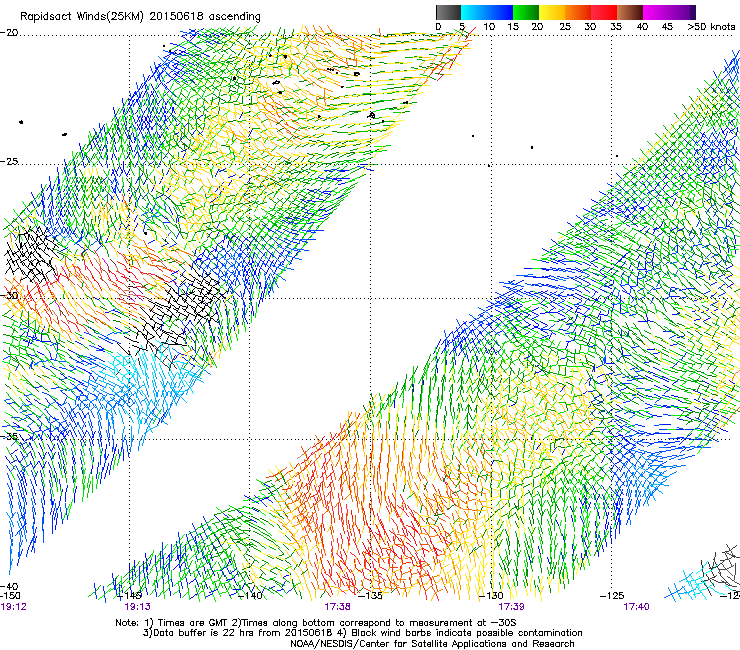Click the blue 10-15 knots legend color
The height and width of the screenshot is (650, 740).
tap(500, 12)
